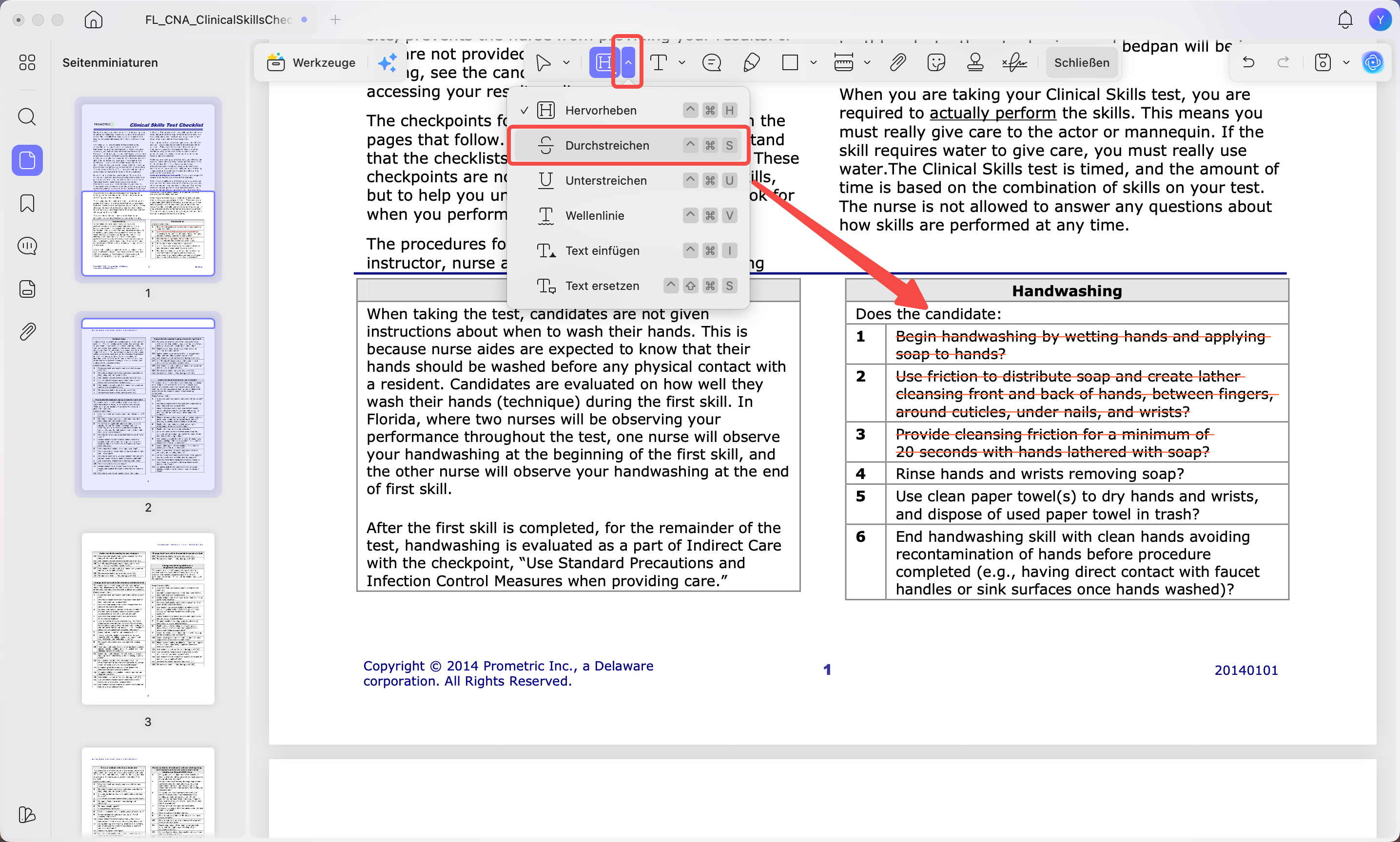The width and height of the screenshot is (1400, 842).
Task: Add a new tab with plus
Action: pos(335,20)
